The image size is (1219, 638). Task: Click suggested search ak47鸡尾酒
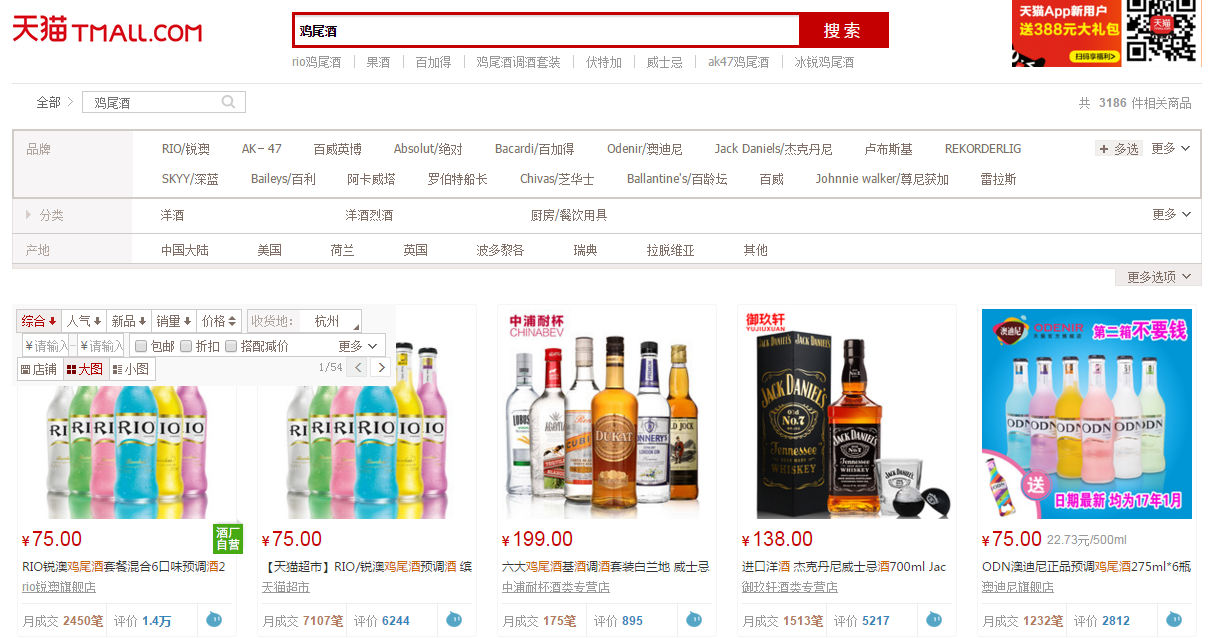(x=739, y=62)
